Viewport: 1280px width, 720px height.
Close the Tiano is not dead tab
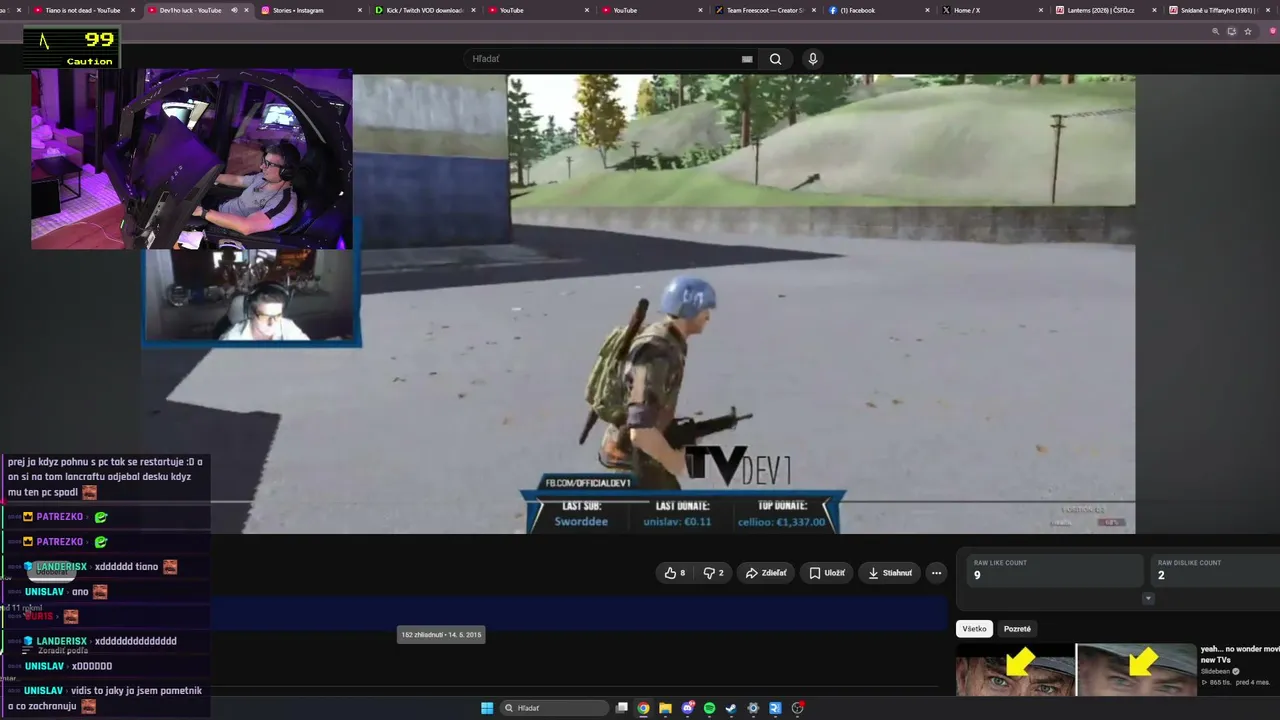pos(133,10)
